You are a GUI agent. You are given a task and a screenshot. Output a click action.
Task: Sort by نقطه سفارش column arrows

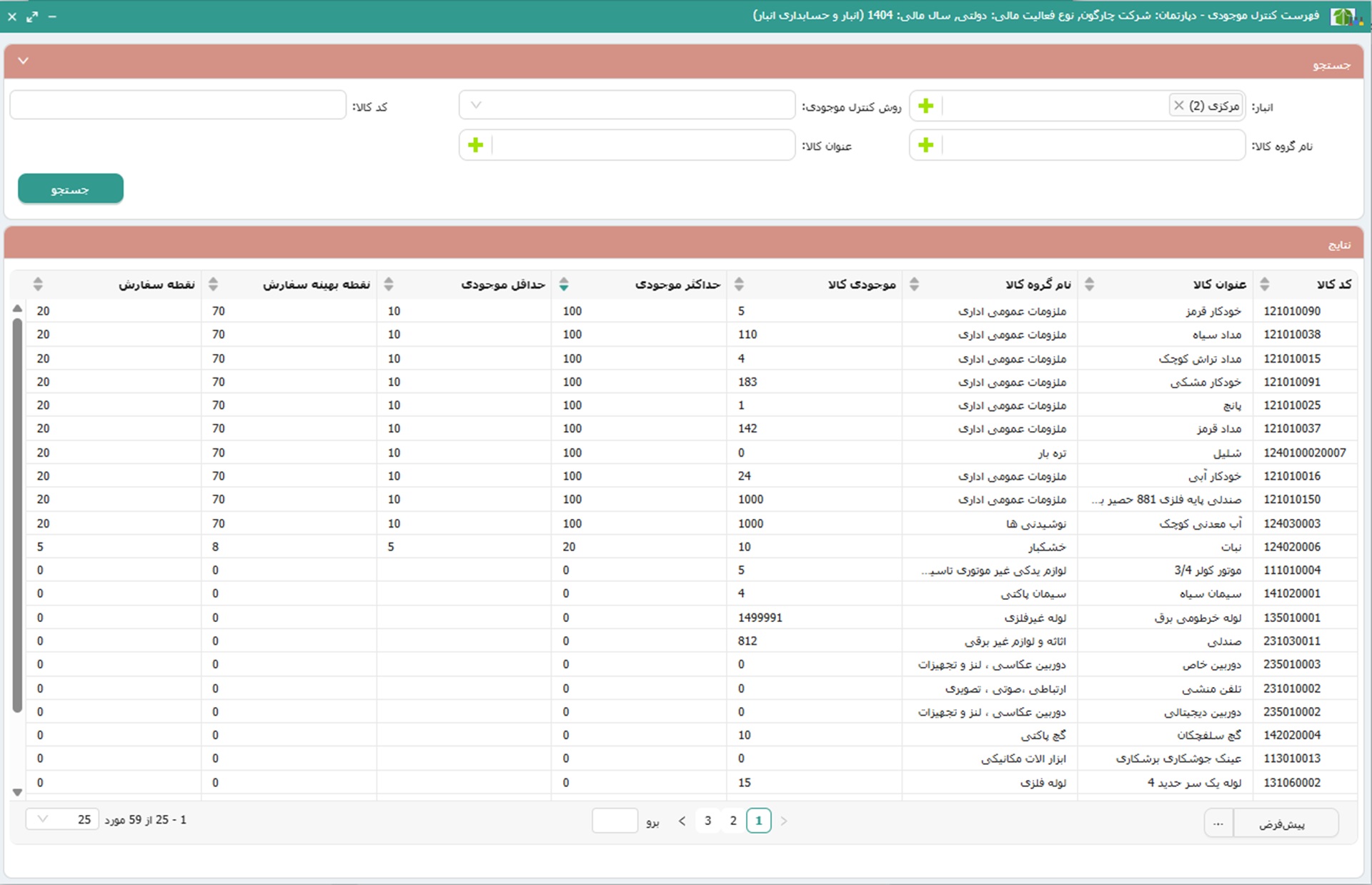38,285
